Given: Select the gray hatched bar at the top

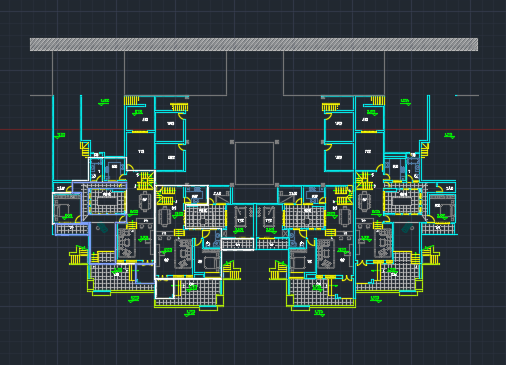Looking at the screenshot, I should point(254,44).
